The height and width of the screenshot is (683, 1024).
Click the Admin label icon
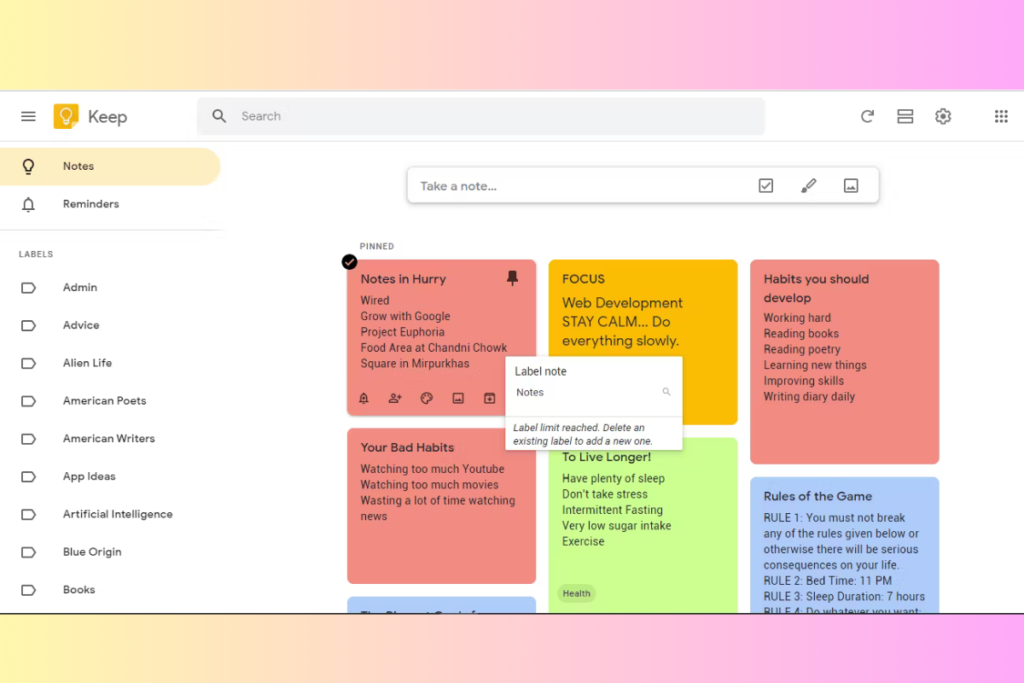coord(28,288)
